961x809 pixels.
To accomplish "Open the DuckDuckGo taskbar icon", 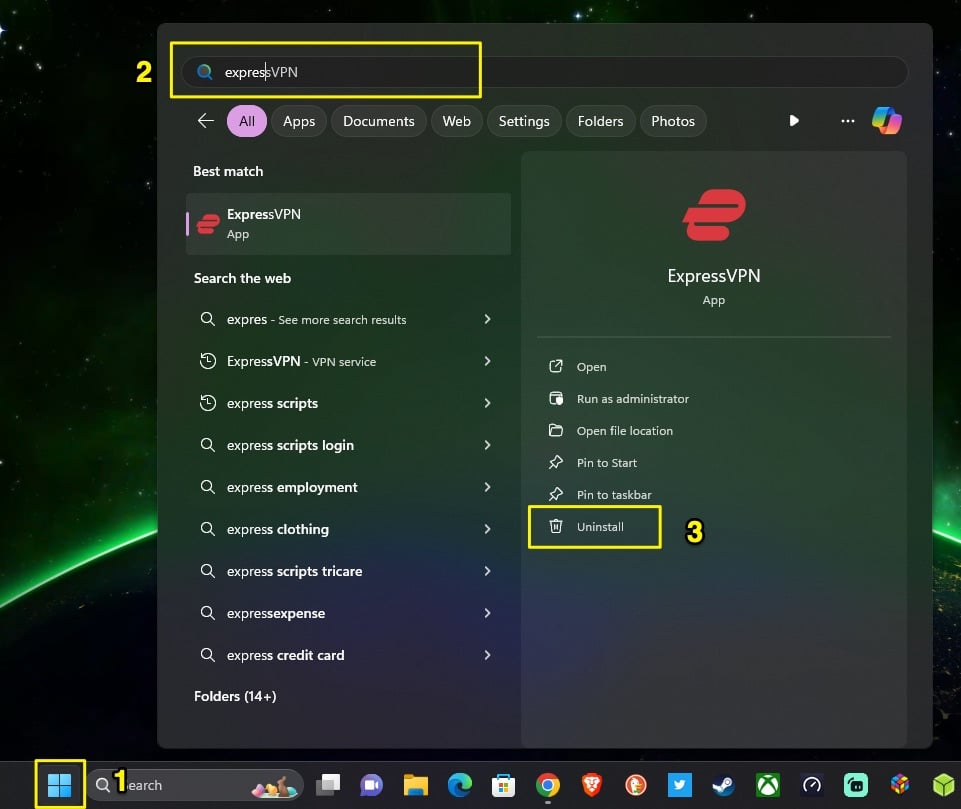I will point(636,785).
